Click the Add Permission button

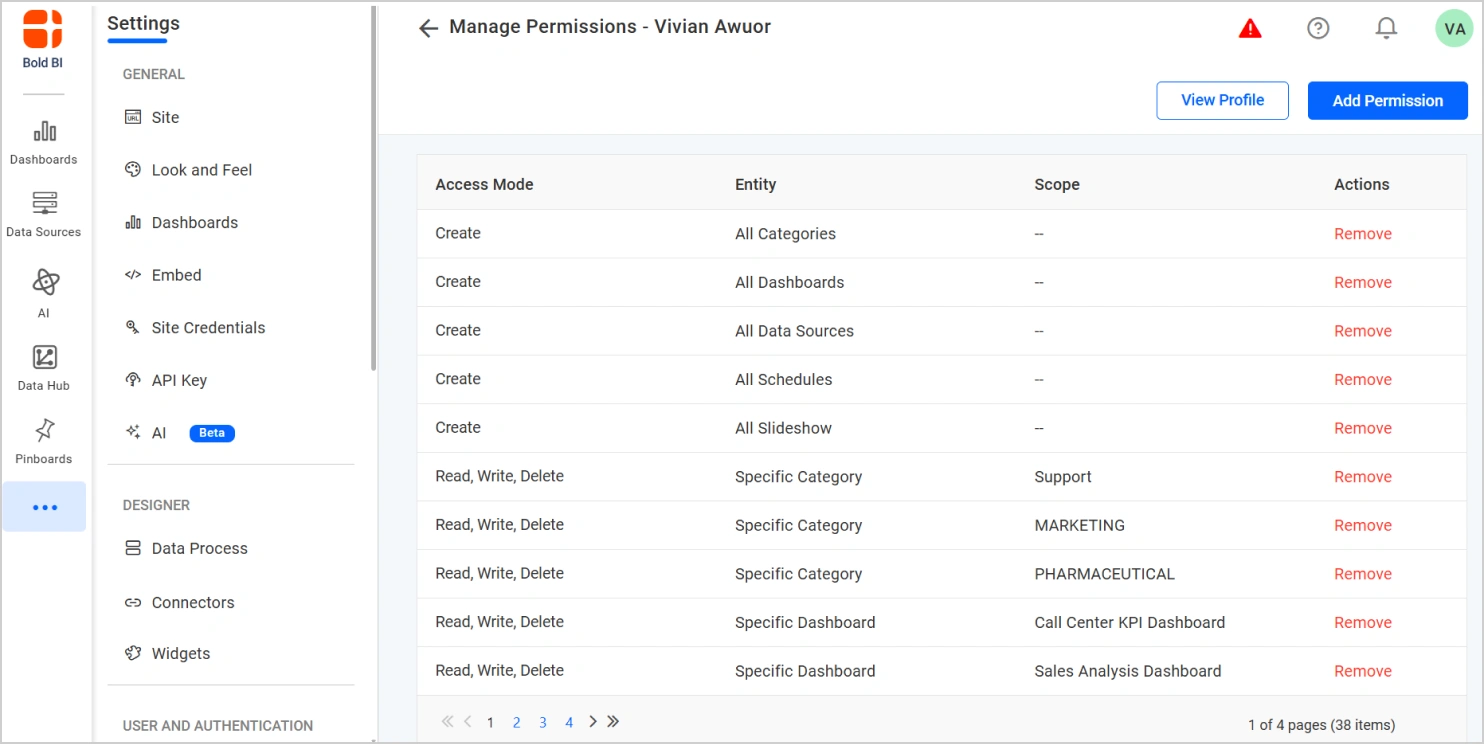1388,100
